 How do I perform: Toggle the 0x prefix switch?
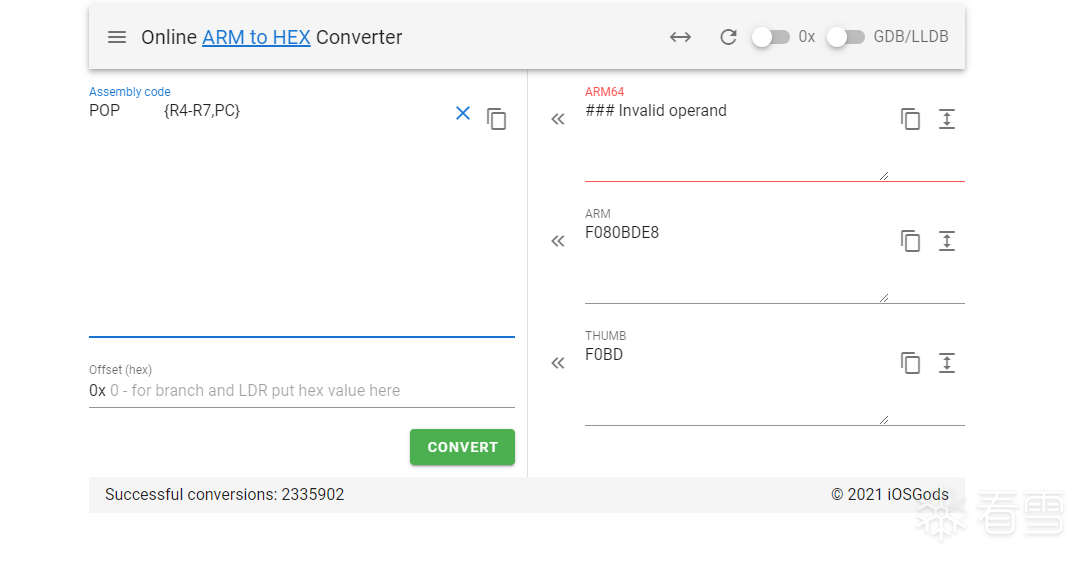[x=771, y=37]
